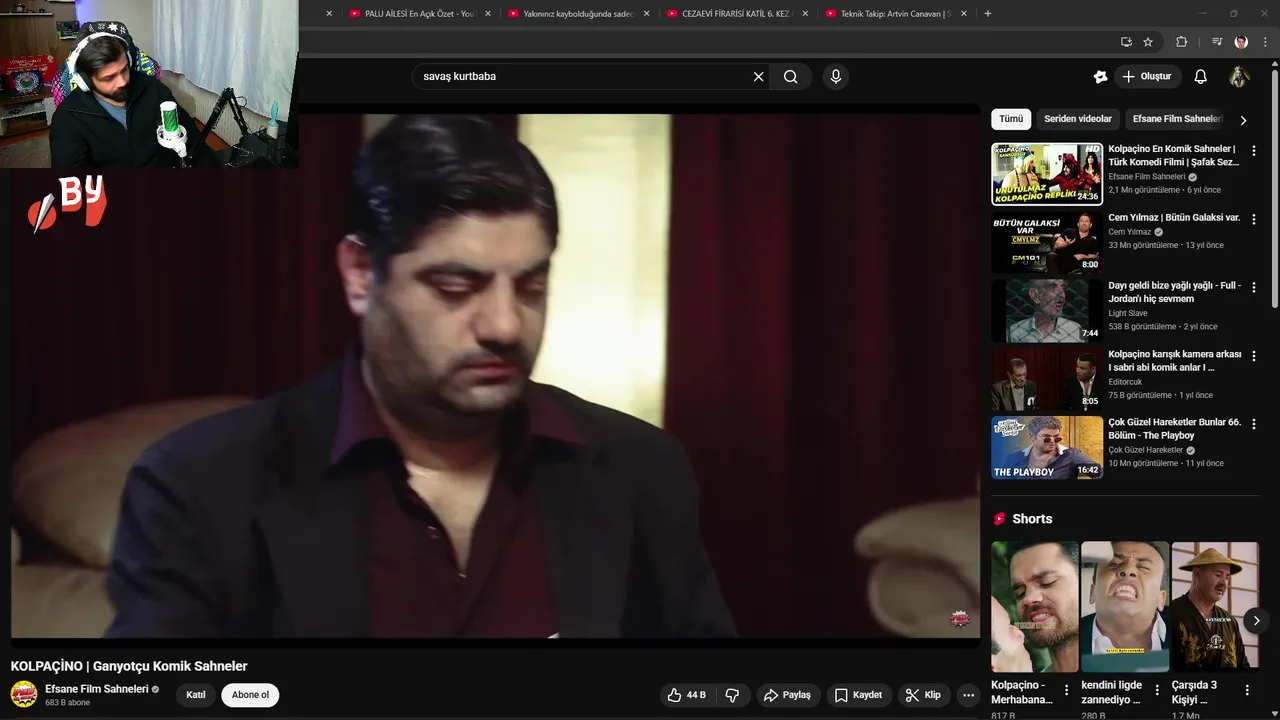Close the CEZAEVİ FİRARİSİ tab
Viewport: 1280px width, 720px height.
pos(805,14)
